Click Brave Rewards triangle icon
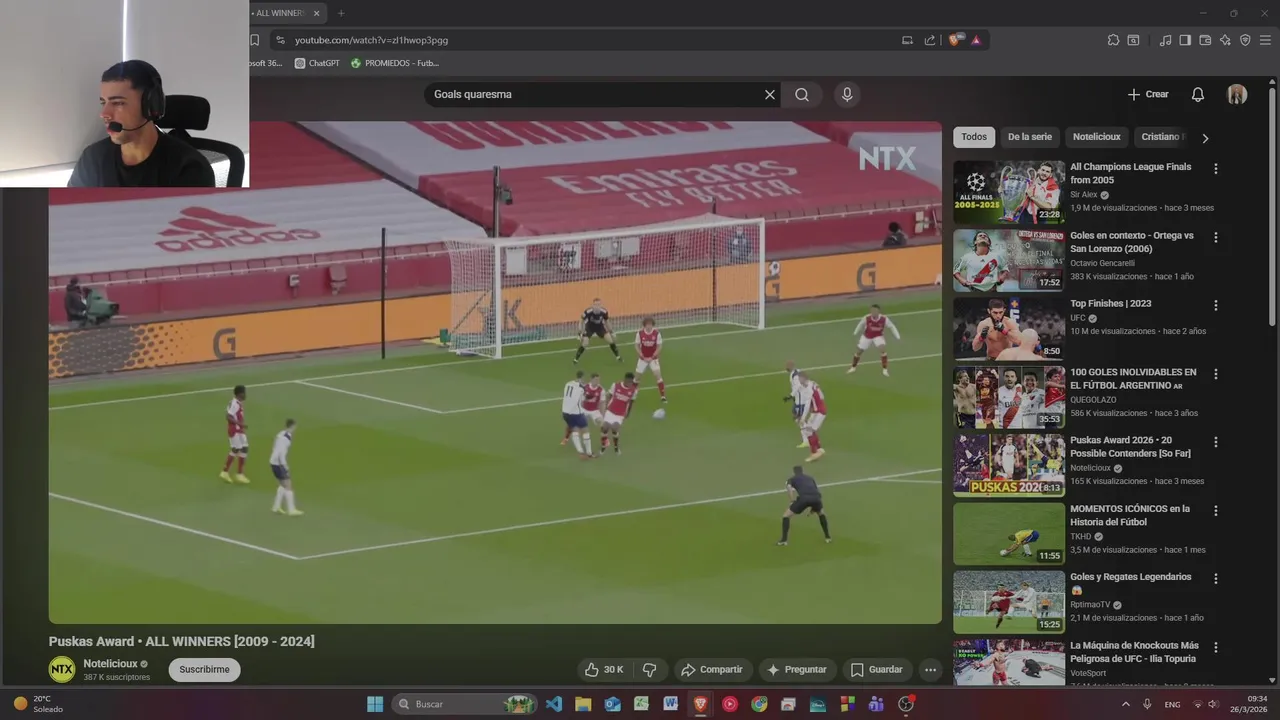Viewport: 1280px width, 720px height. [976, 40]
